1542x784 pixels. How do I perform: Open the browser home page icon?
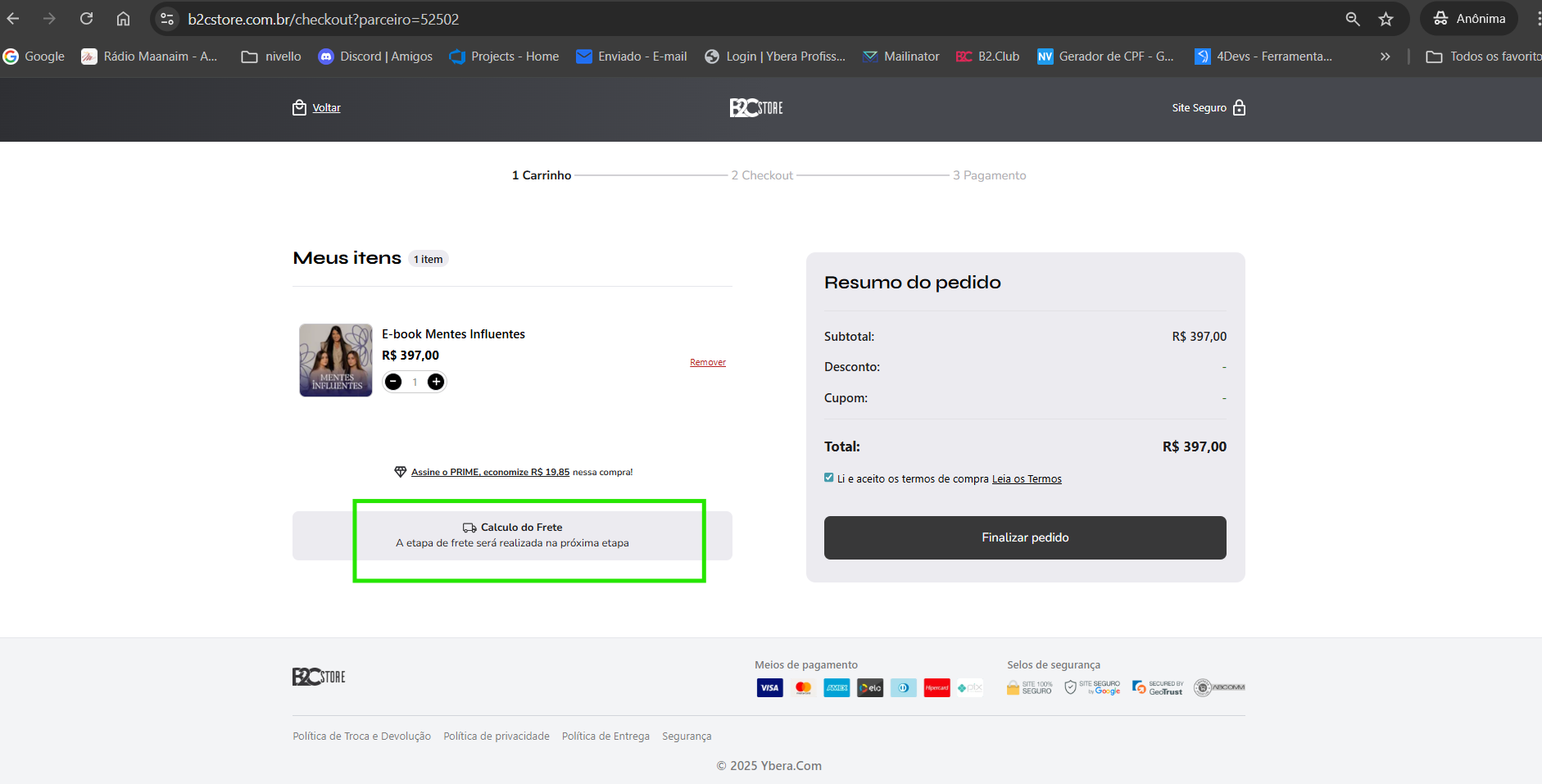tap(123, 19)
